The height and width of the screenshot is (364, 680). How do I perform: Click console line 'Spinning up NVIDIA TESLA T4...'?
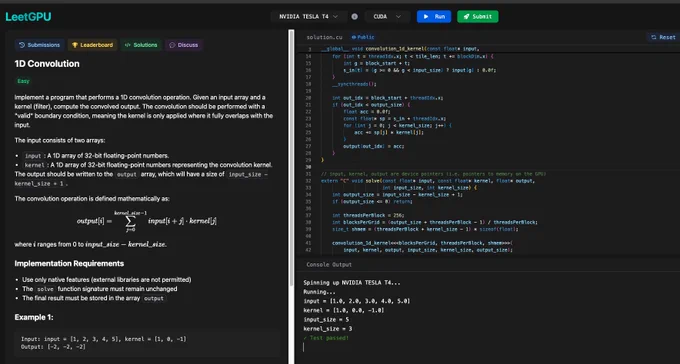tap(352, 282)
